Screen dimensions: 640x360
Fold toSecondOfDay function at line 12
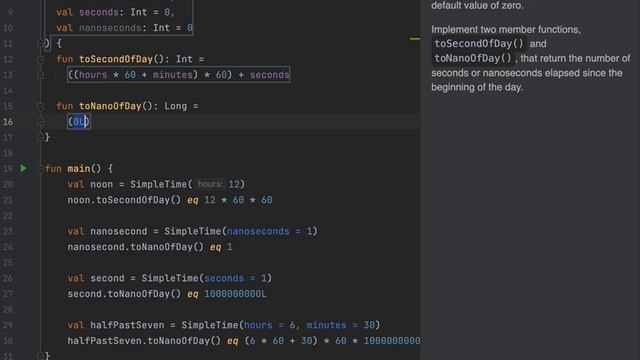pyautogui.click(x=40, y=59)
